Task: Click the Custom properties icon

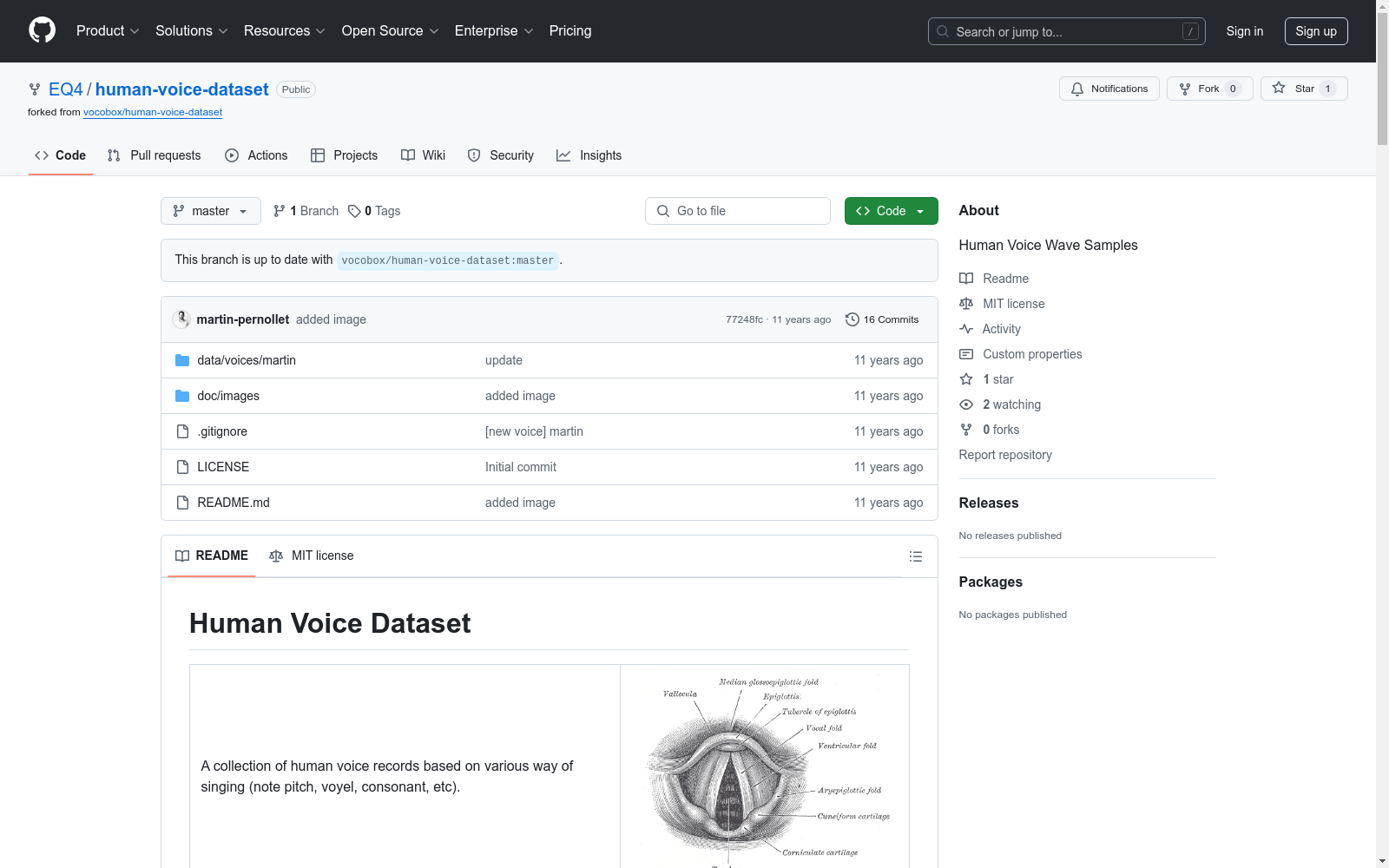Action: point(966,354)
